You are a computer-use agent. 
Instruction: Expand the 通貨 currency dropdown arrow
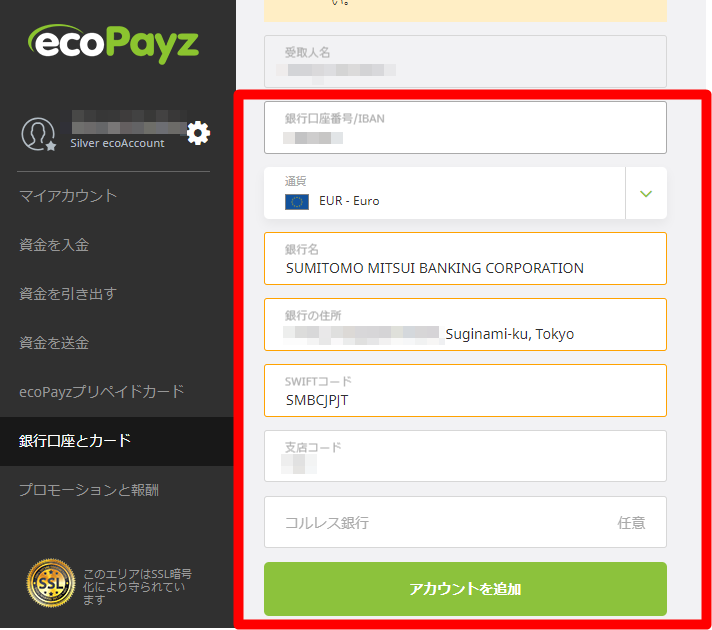click(646, 193)
